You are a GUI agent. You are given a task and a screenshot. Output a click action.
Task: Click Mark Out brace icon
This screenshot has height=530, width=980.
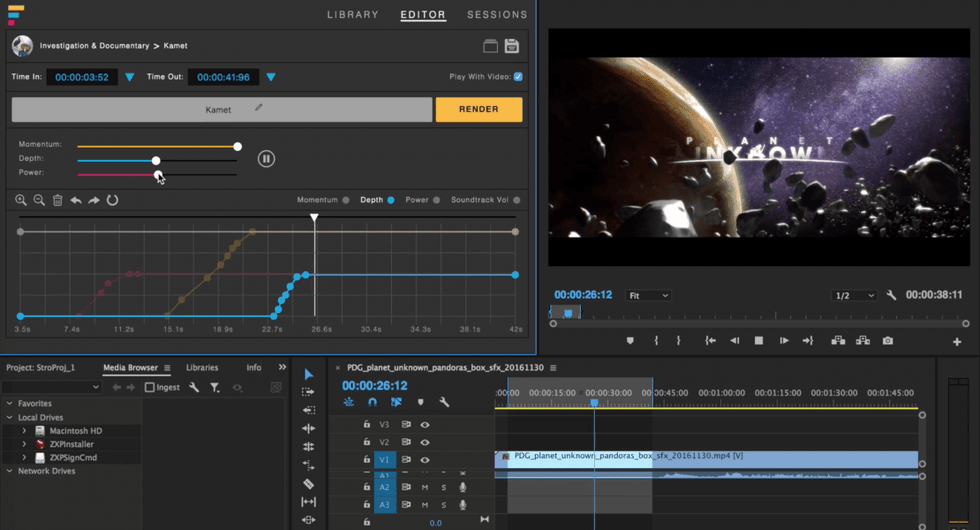coord(679,341)
